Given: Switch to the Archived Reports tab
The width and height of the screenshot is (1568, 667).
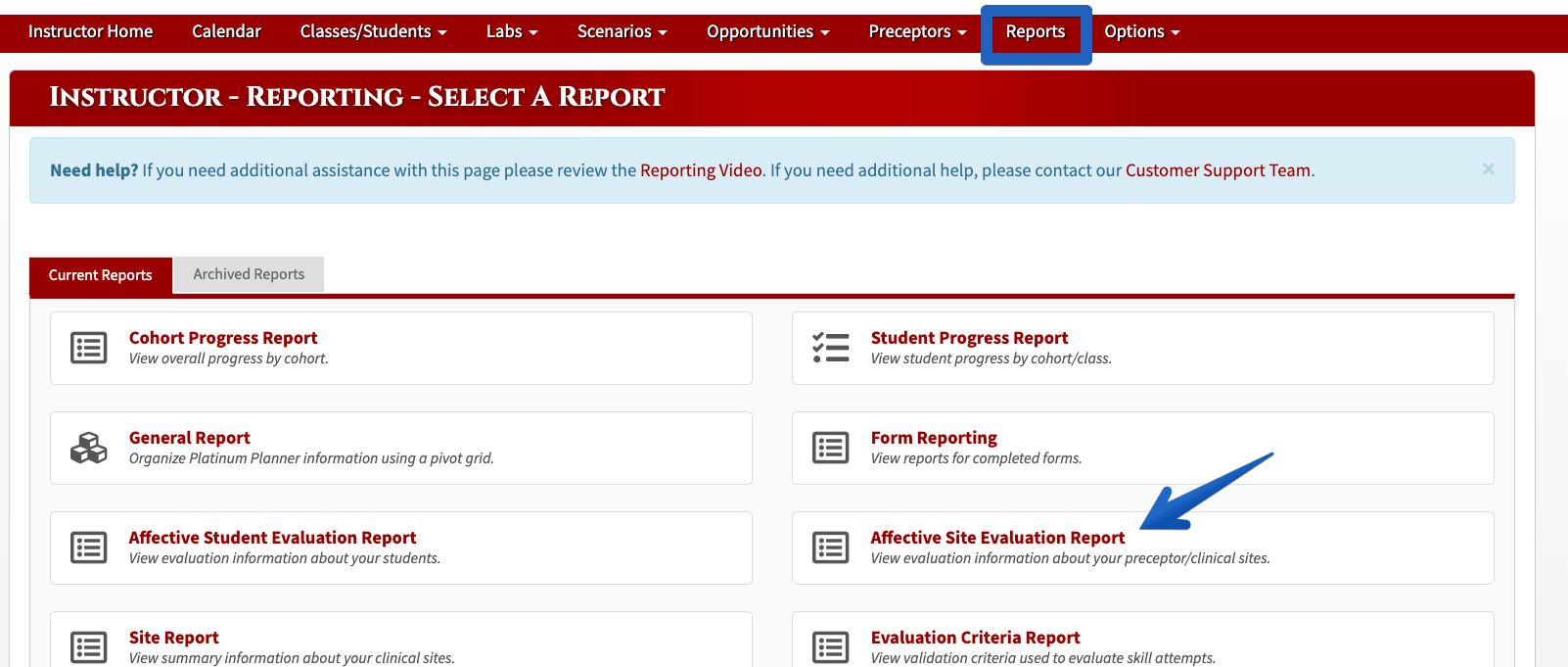Looking at the screenshot, I should pos(249,274).
